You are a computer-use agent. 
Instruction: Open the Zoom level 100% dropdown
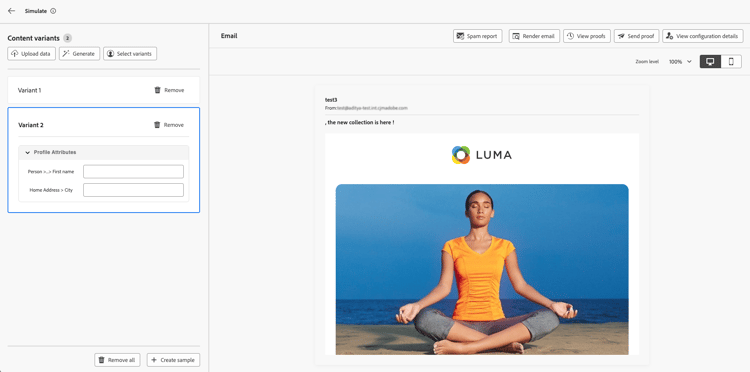pyautogui.click(x=680, y=62)
